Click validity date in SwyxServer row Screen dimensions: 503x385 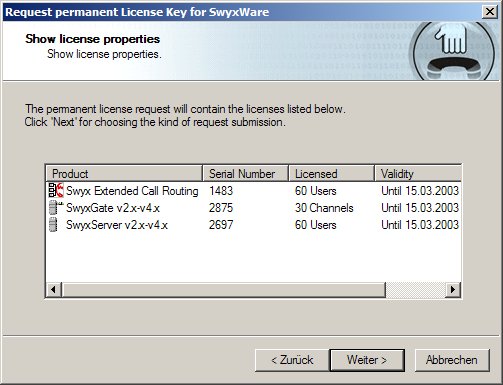[x=420, y=225]
